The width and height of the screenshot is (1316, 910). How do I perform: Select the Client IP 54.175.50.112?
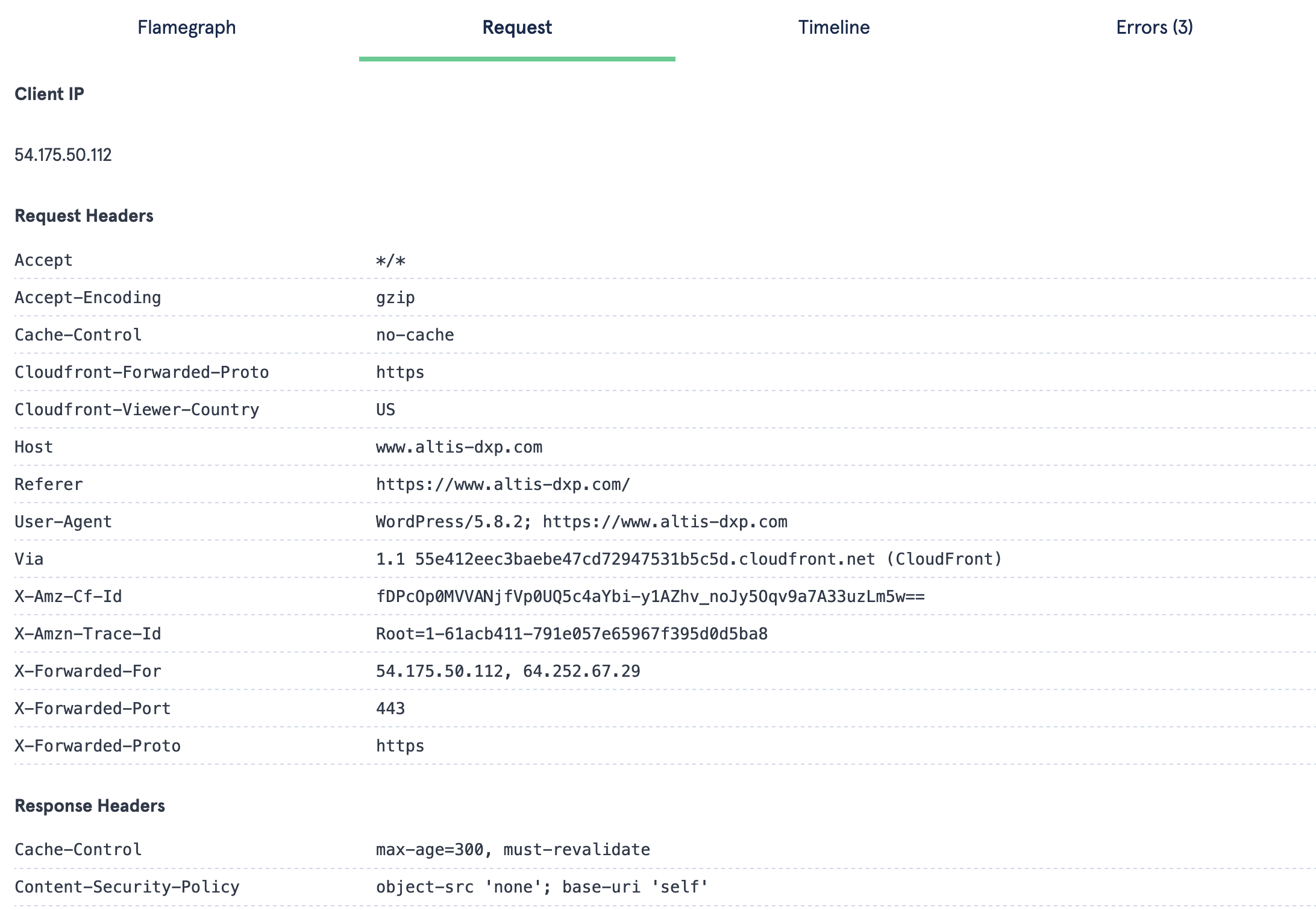pos(63,155)
